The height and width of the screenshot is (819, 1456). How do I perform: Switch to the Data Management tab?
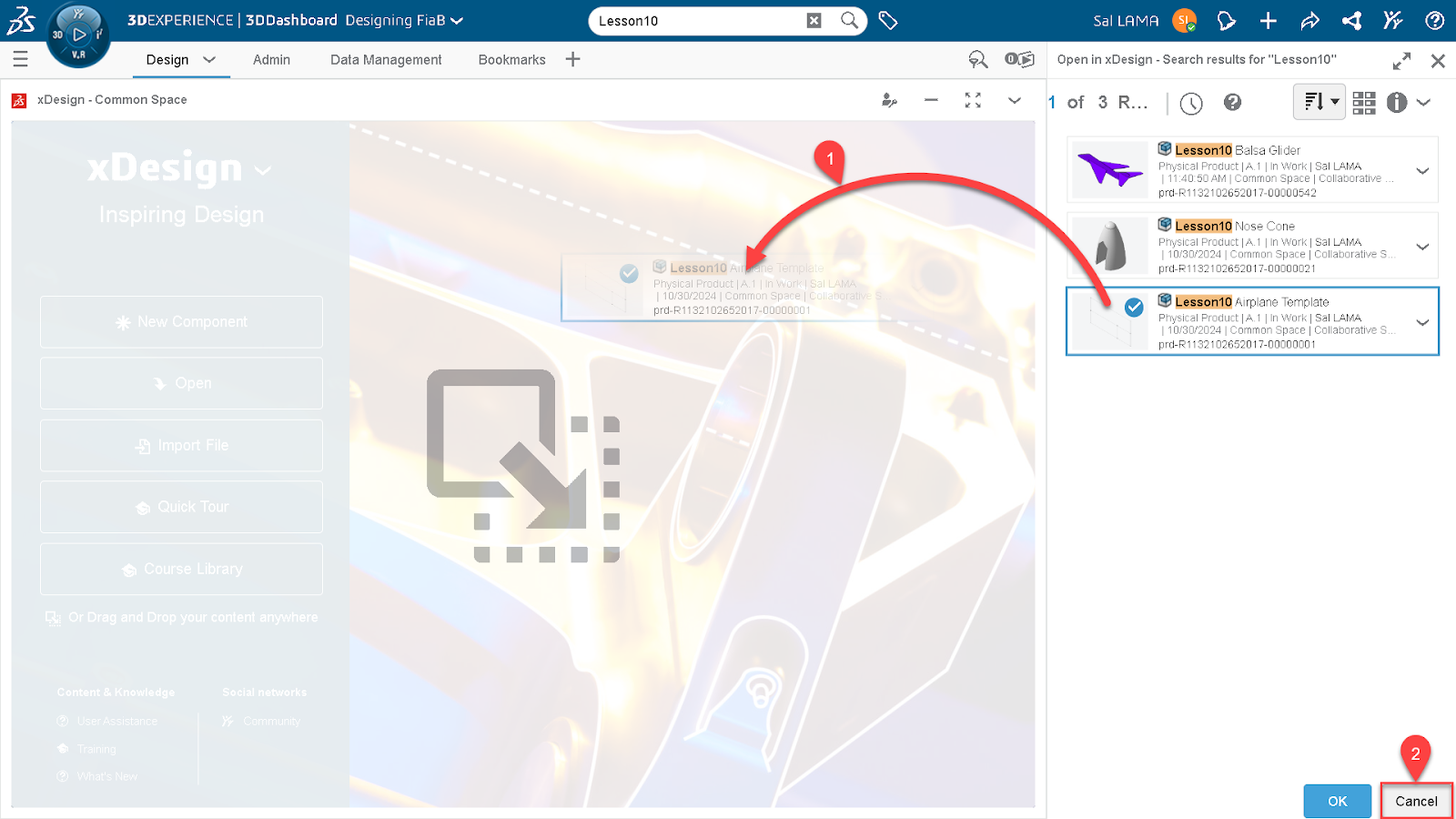pos(386,60)
